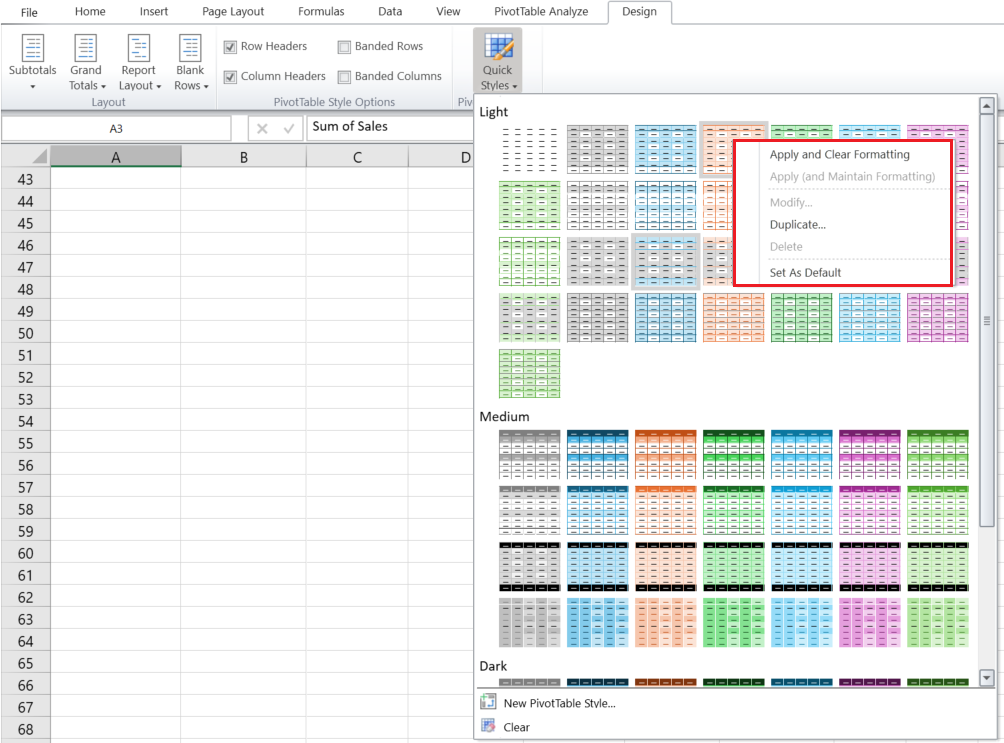This screenshot has width=1004, height=743.
Task: Click the Grand Totals ribbon icon
Action: [x=86, y=48]
